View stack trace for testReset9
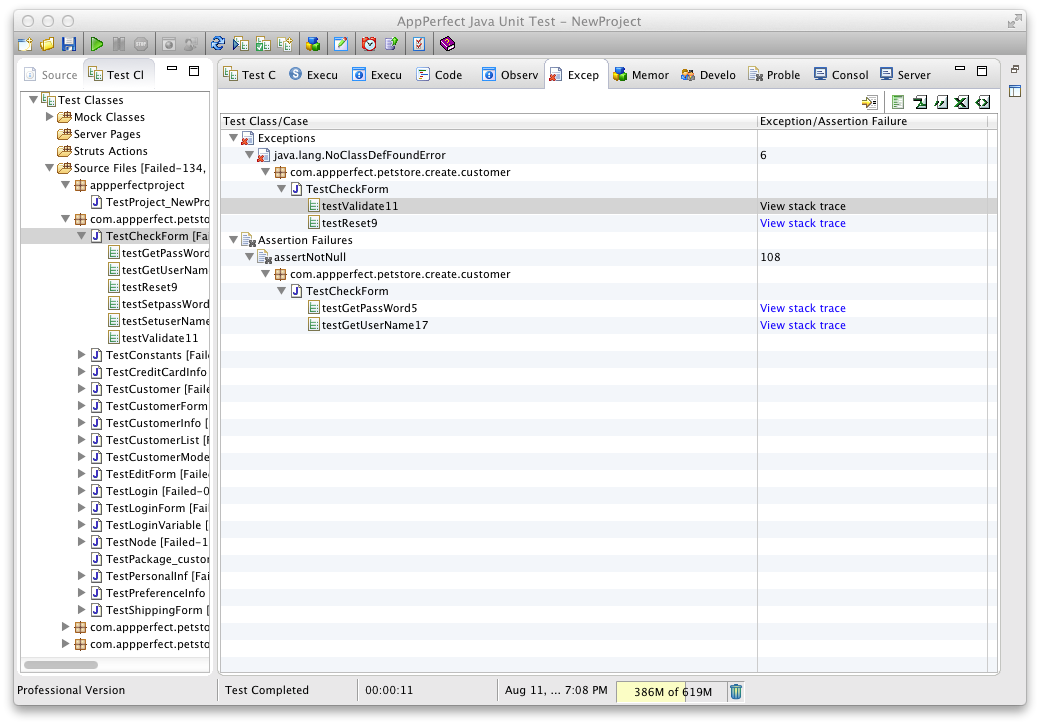This screenshot has height=725, width=1040. 803,223
